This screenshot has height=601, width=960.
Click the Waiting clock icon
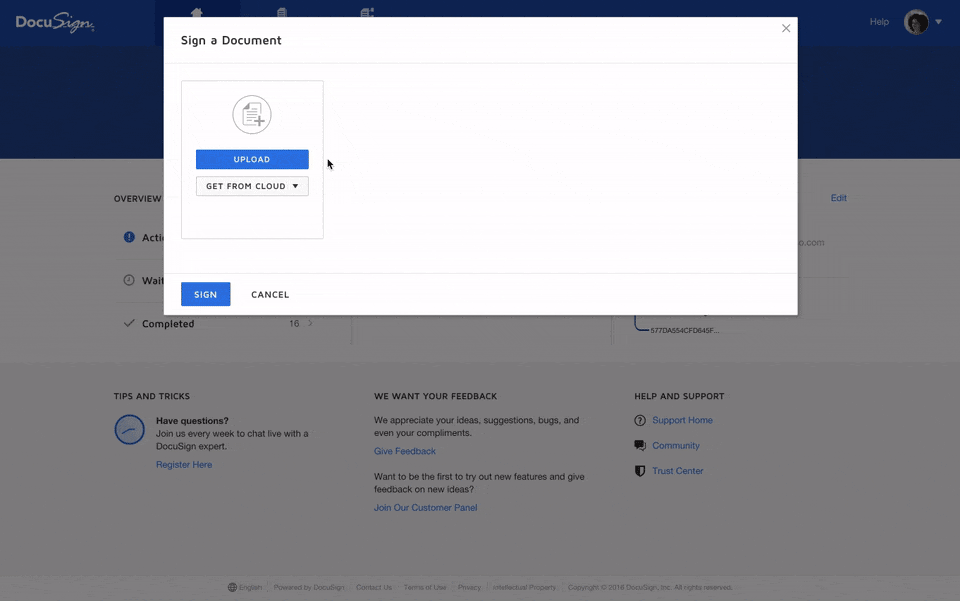(x=129, y=281)
